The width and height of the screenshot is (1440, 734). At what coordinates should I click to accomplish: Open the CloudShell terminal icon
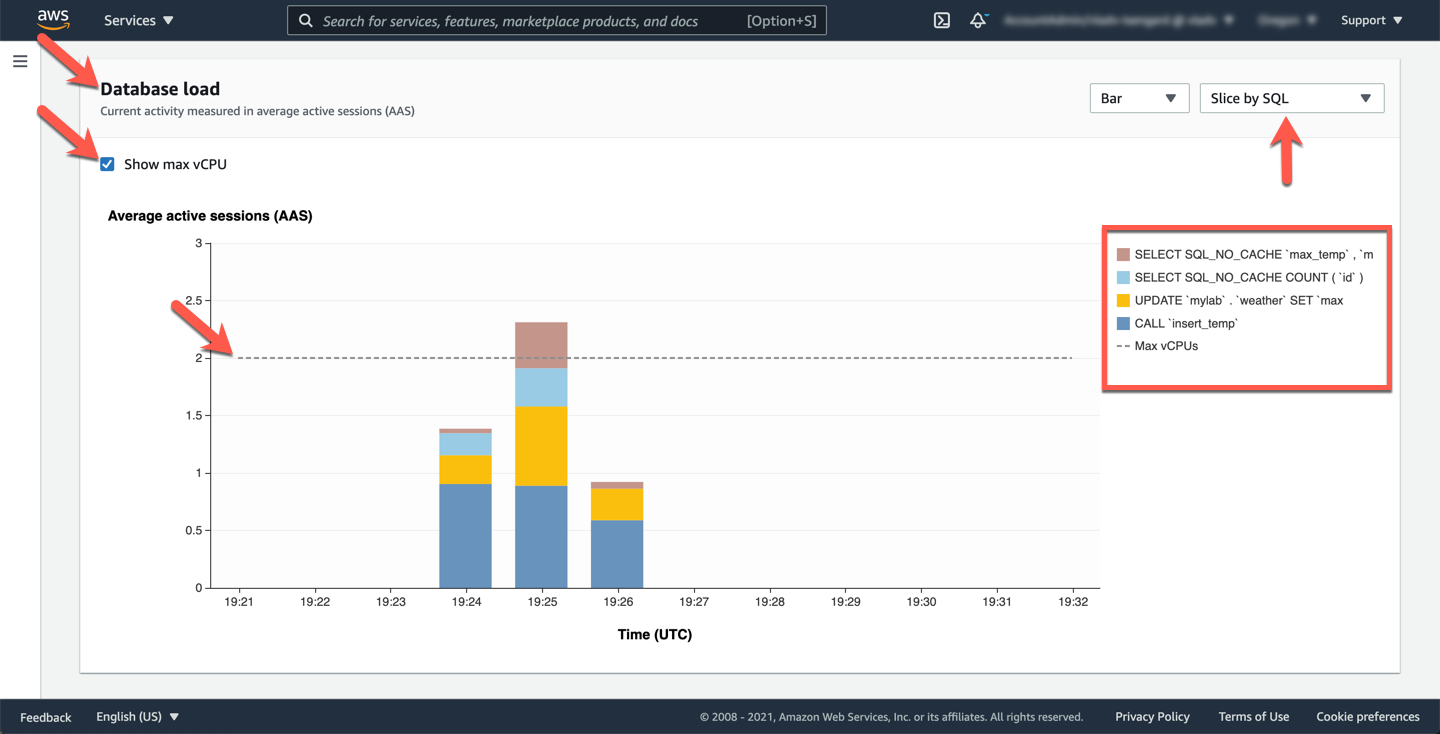point(941,20)
